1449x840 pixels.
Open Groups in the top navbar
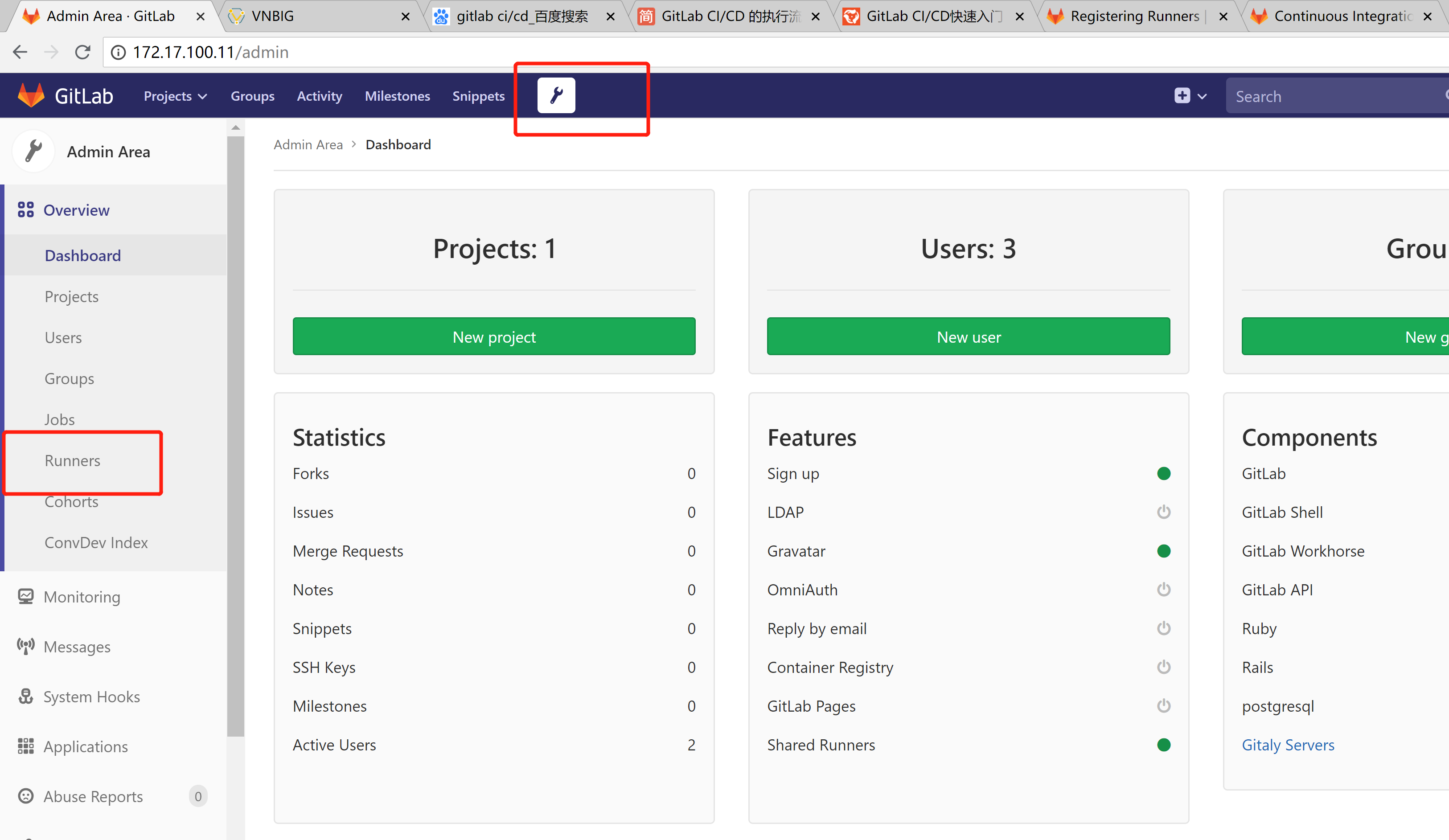(x=252, y=96)
